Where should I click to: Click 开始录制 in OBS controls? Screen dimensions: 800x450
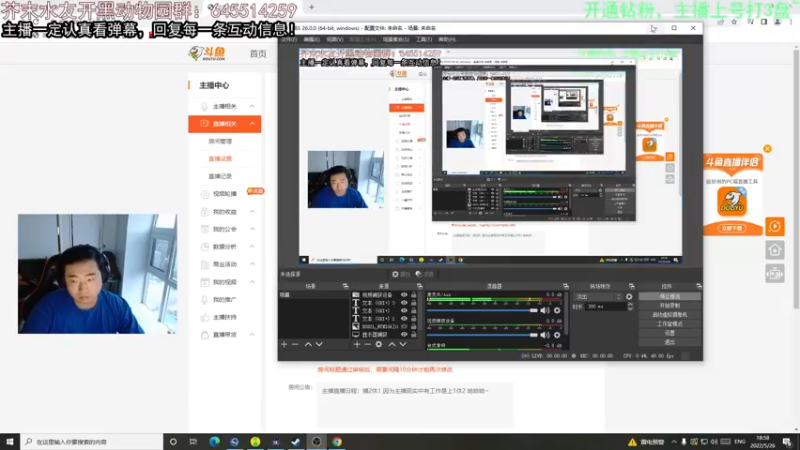(669, 306)
